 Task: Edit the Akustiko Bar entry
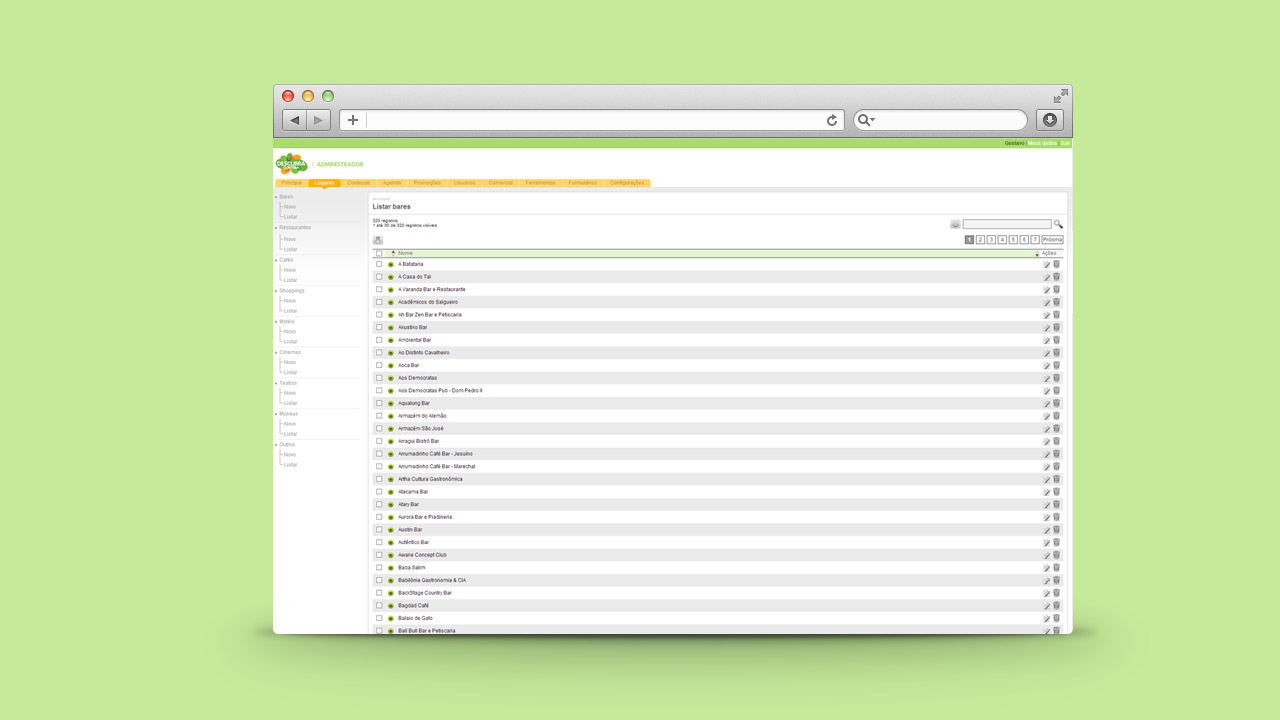click(x=1047, y=327)
